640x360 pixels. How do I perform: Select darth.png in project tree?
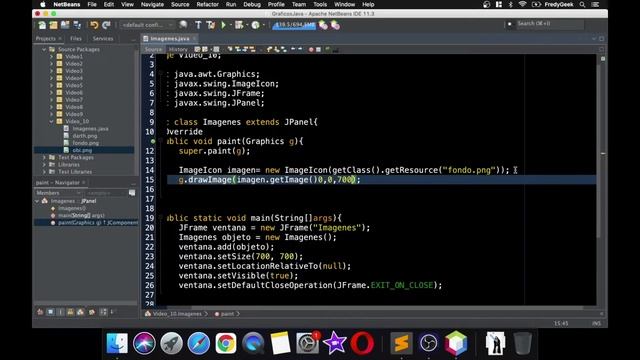click(x=85, y=136)
